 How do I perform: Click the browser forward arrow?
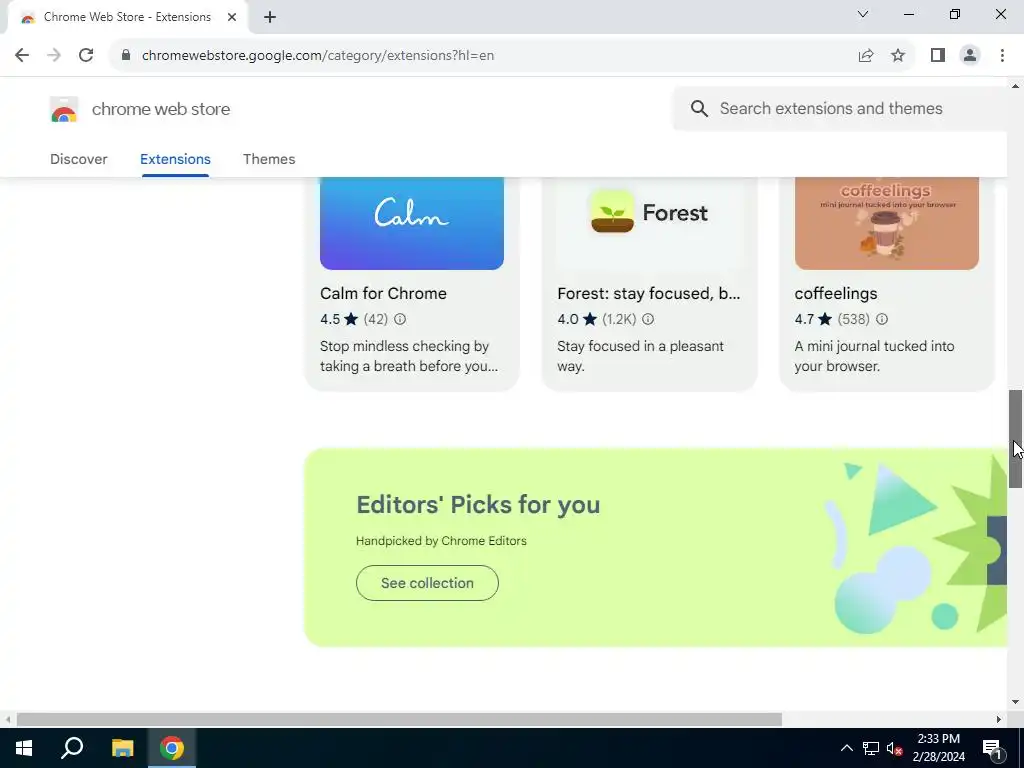tap(54, 56)
